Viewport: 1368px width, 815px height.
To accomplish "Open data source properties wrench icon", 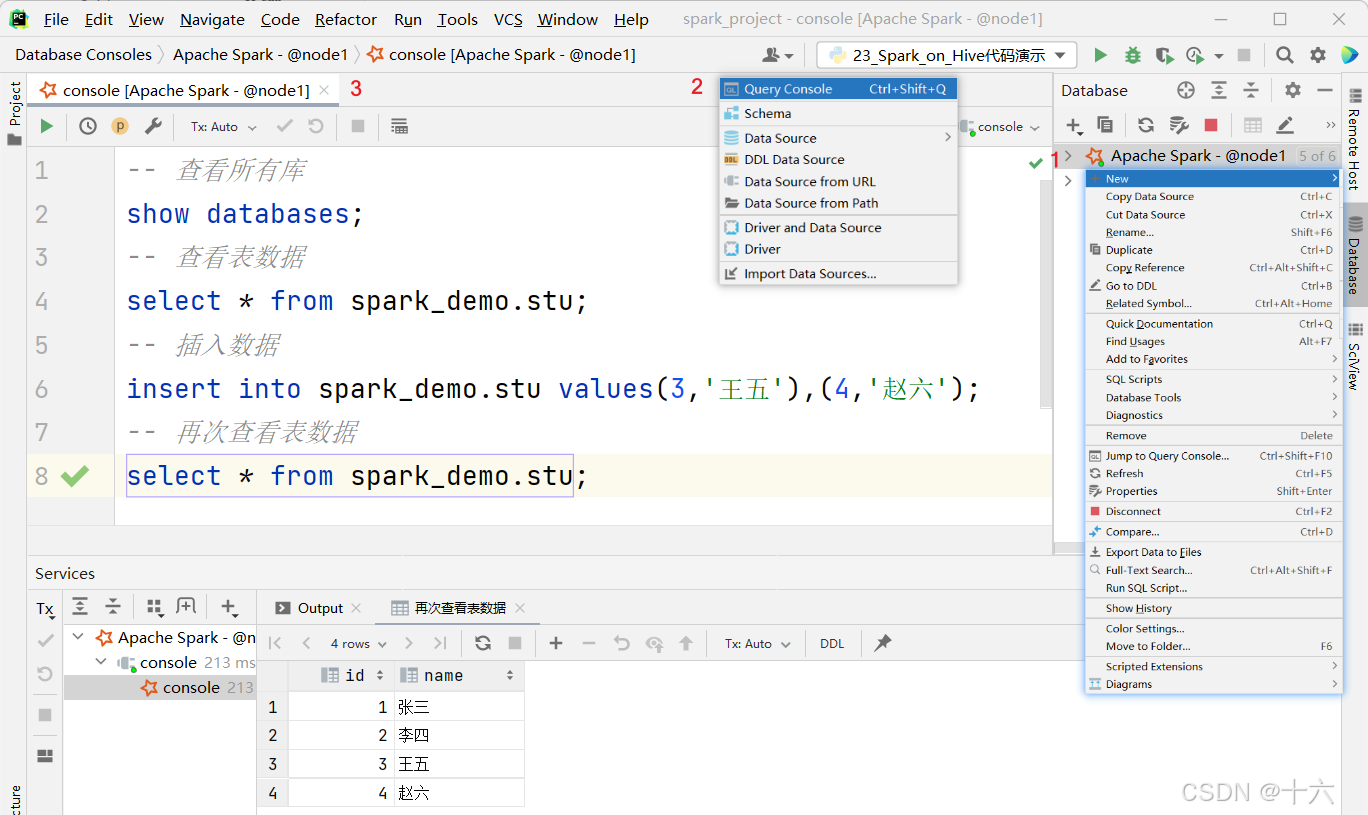I will click(x=1179, y=125).
